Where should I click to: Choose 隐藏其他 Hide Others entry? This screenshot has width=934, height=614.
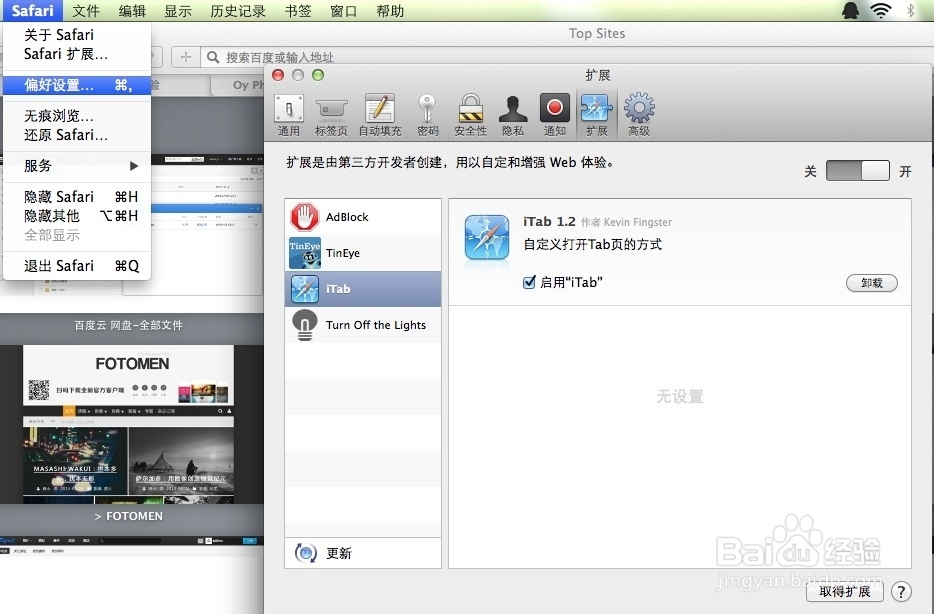tap(77, 216)
